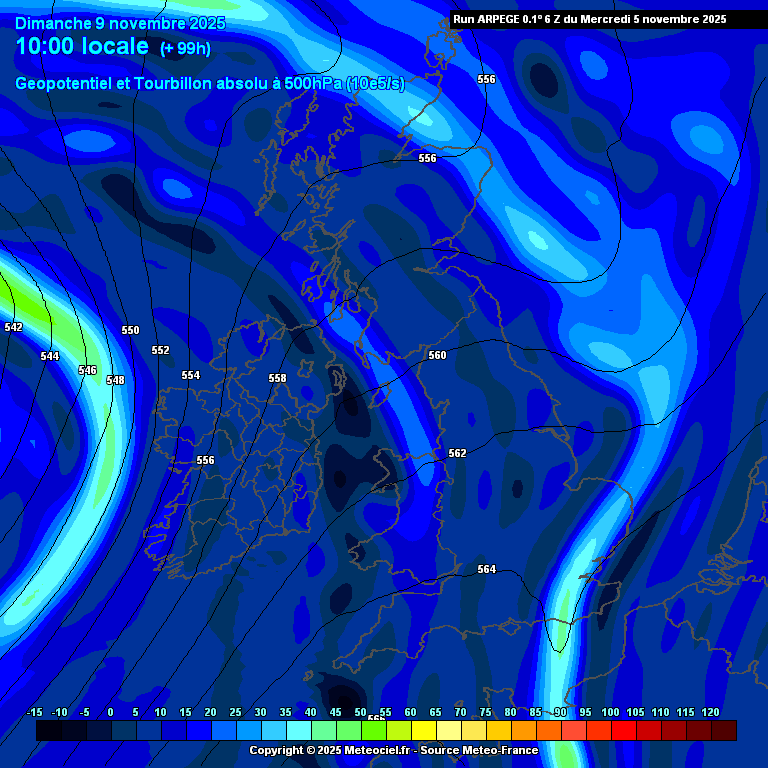768x768 pixels.
Task: Click the '(+ 99h)' forecast offset
Action: [185, 48]
